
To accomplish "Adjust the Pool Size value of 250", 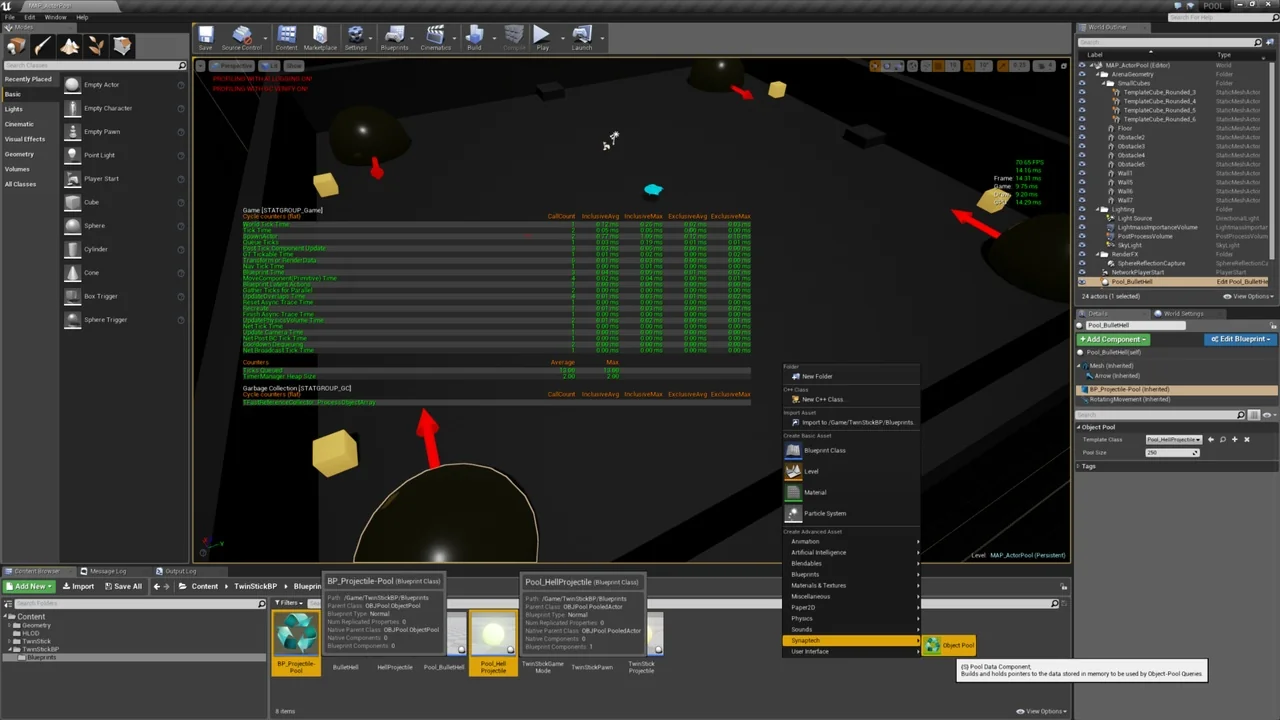I will tap(1170, 453).
